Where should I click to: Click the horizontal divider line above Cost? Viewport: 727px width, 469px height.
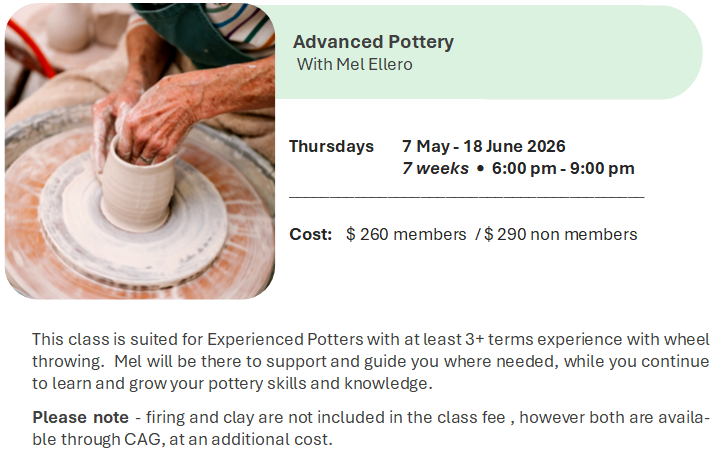tap(466, 197)
